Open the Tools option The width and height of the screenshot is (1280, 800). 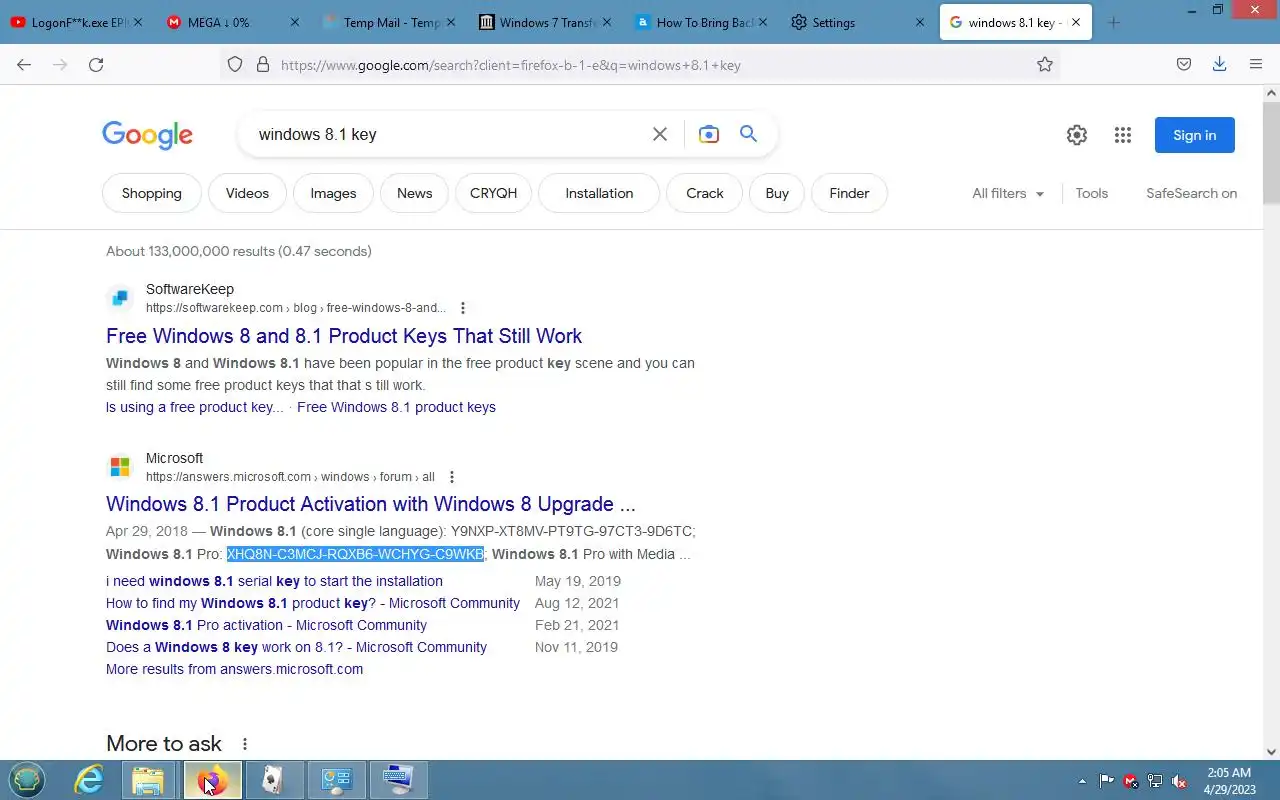point(1092,193)
